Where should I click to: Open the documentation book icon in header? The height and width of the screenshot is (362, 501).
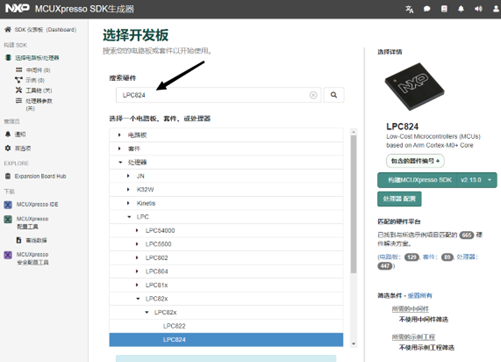click(444, 9)
